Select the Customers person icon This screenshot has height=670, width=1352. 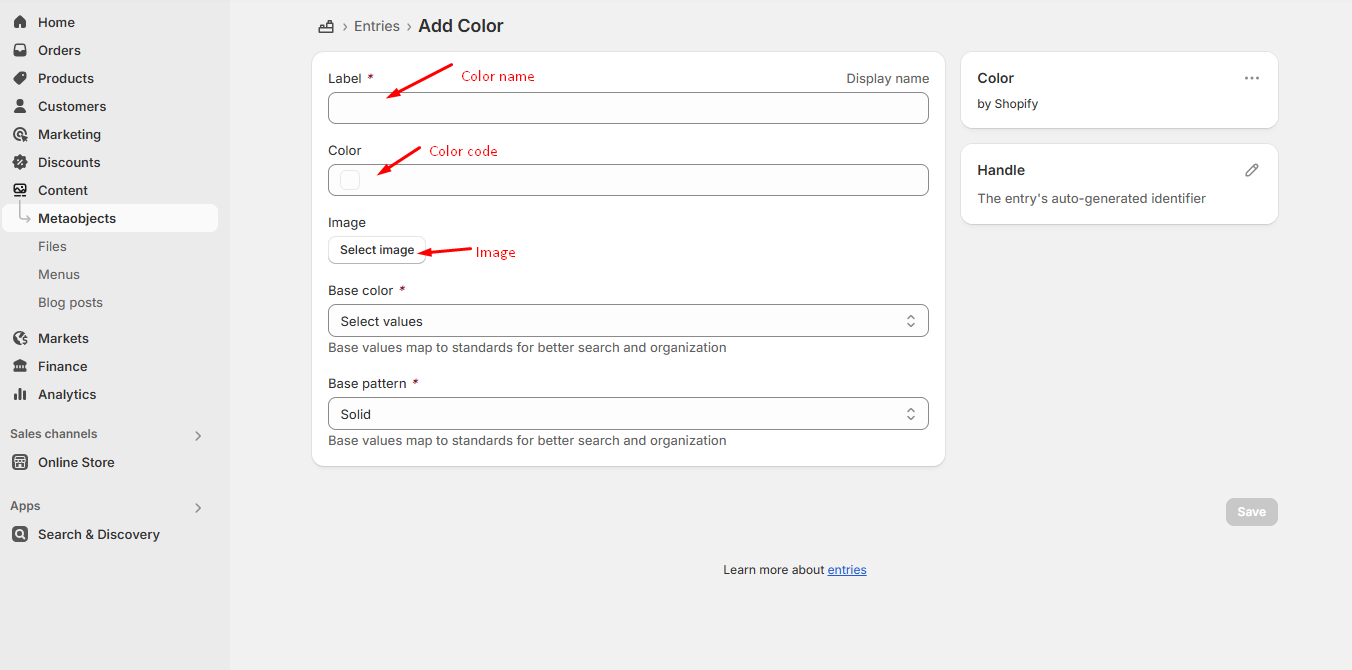pyautogui.click(x=20, y=106)
